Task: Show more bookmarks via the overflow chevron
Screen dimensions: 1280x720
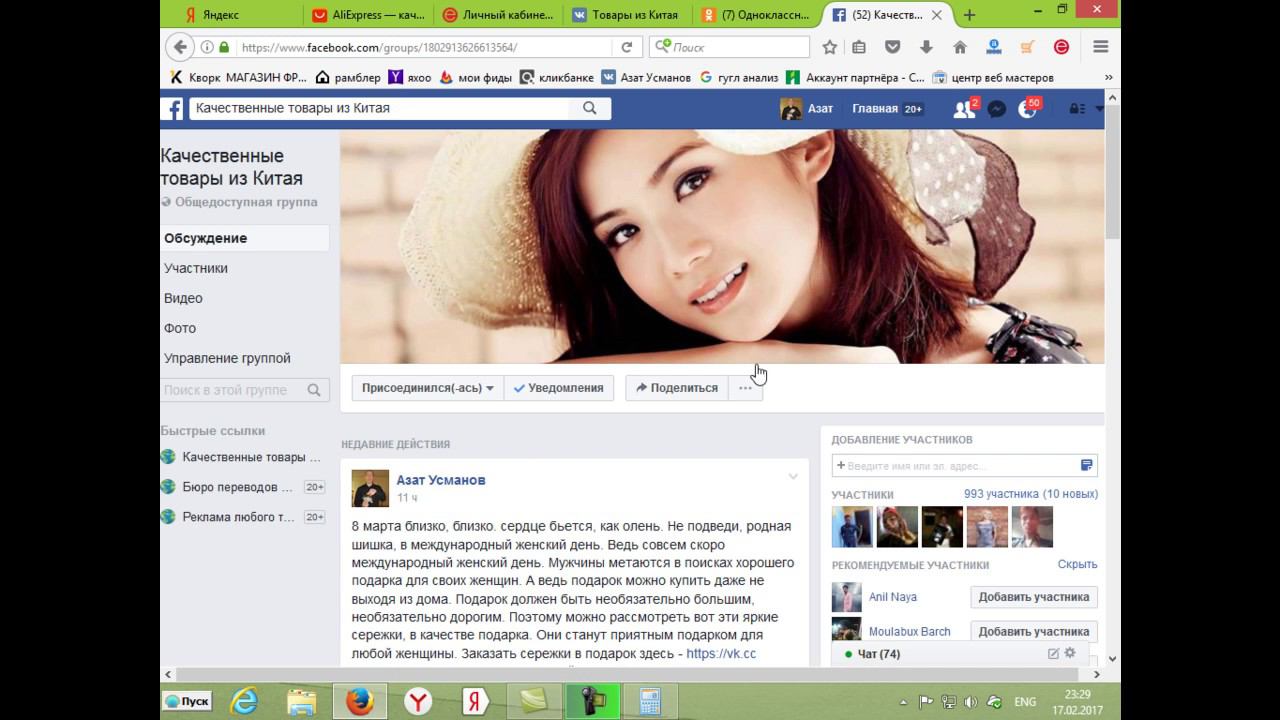Action: click(1109, 77)
